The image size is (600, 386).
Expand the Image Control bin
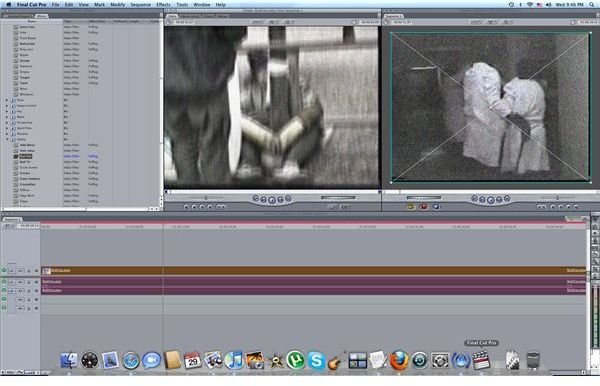point(7,106)
